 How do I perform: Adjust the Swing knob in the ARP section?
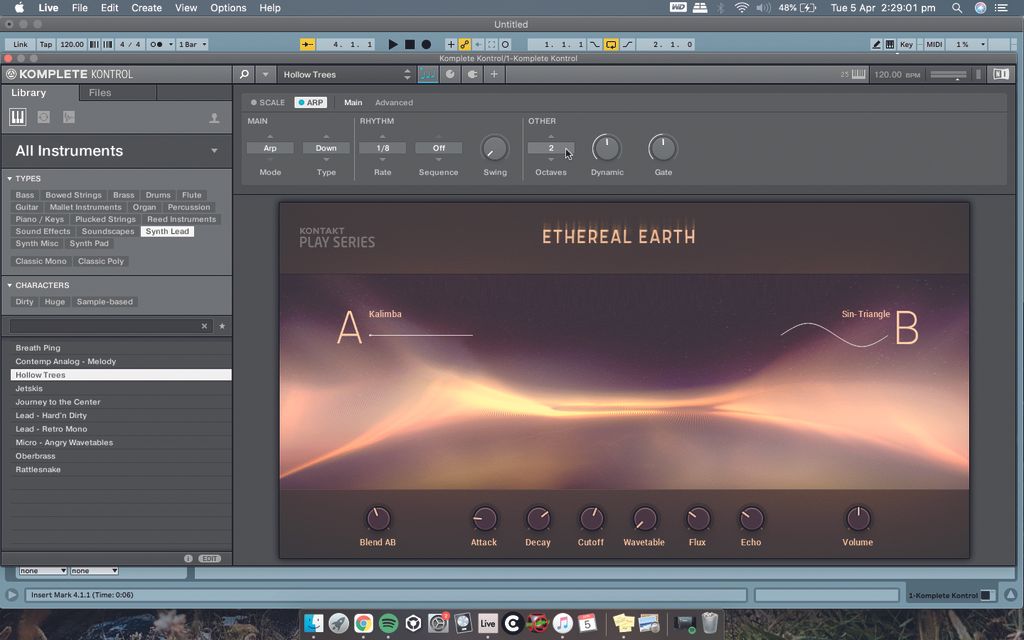(x=495, y=148)
